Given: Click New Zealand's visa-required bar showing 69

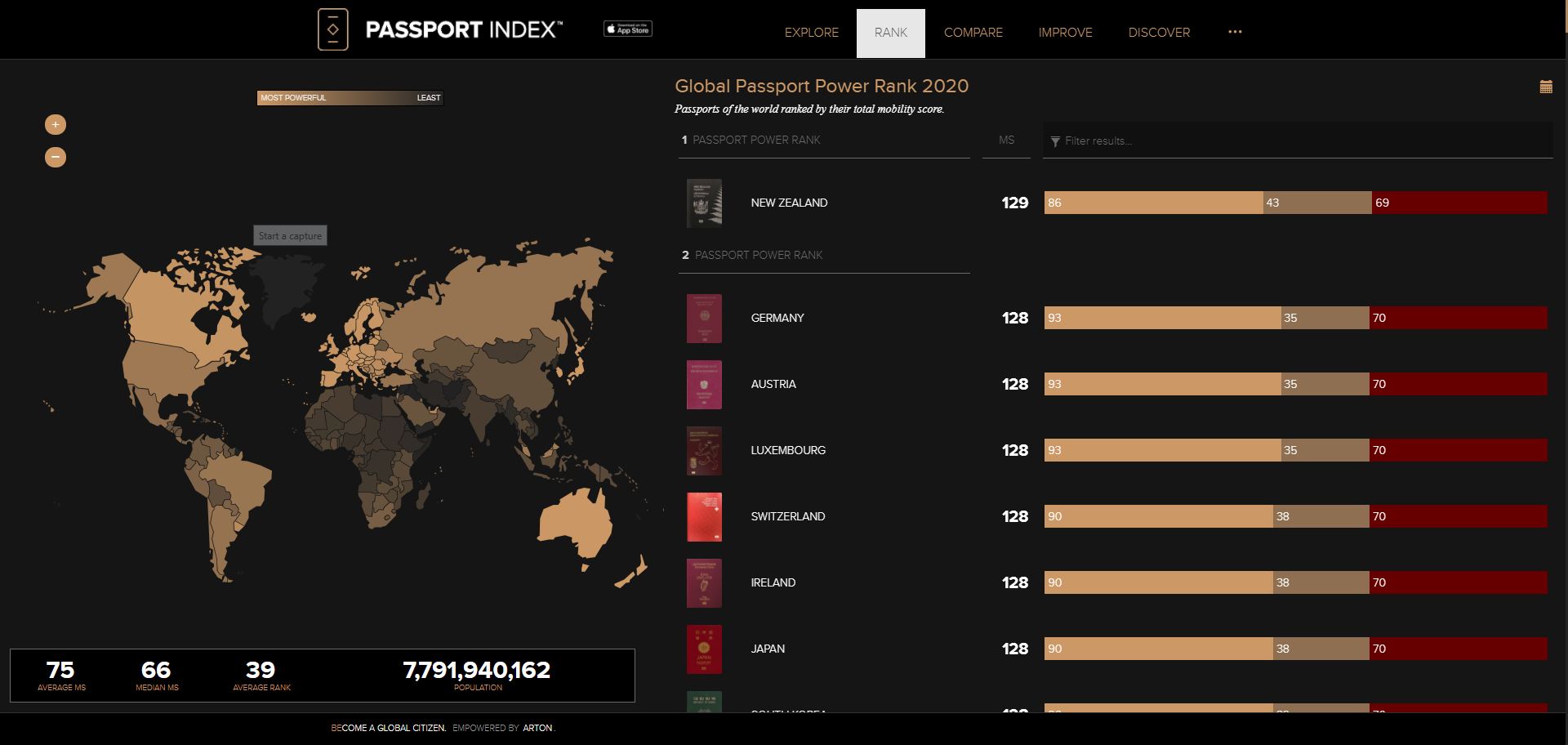Looking at the screenshot, I should 1459,203.
